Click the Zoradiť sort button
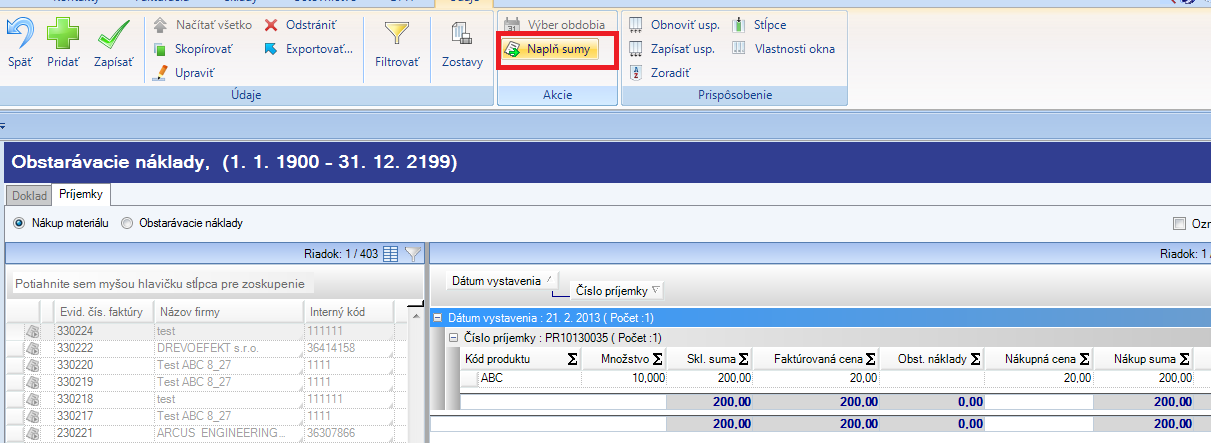The image size is (1211, 443). click(x=658, y=72)
